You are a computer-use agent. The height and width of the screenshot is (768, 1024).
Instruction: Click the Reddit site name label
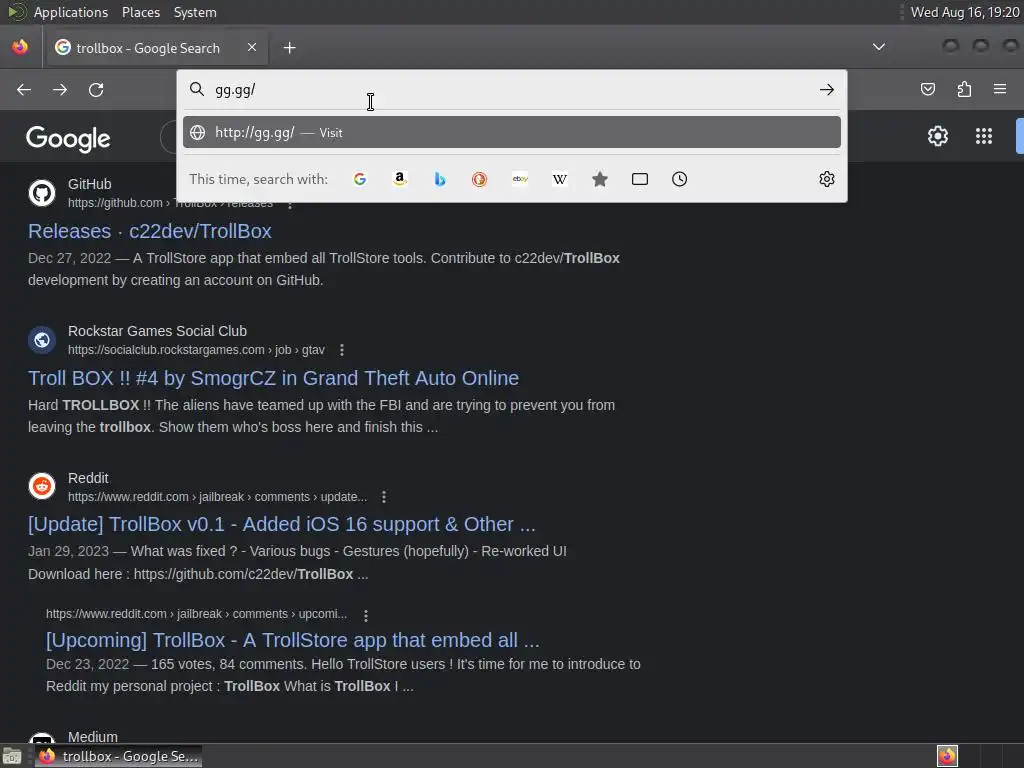pyautogui.click(x=88, y=478)
